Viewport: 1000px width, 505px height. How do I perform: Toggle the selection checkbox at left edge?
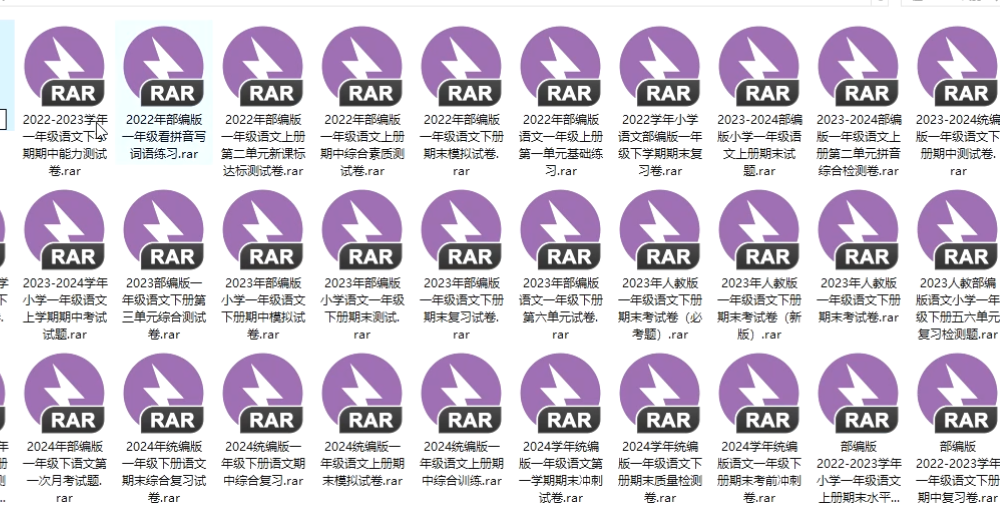click(x=3, y=117)
